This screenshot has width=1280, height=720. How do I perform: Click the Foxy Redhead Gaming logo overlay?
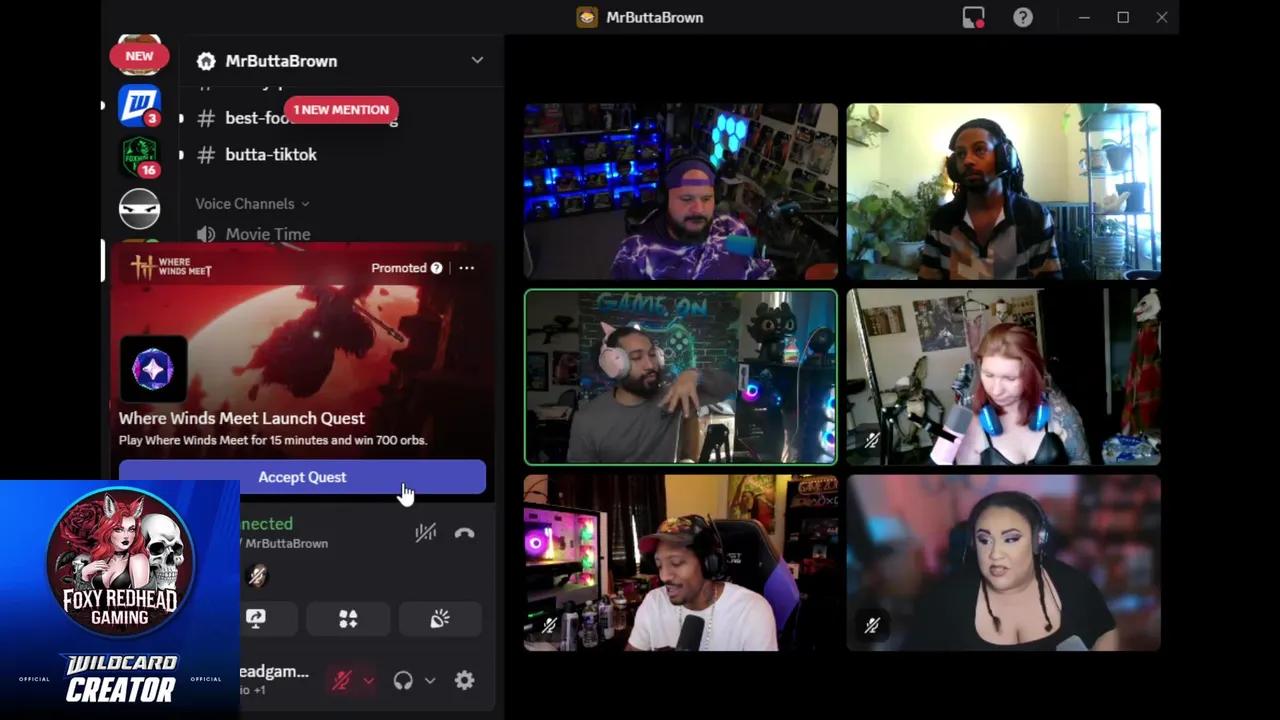point(120,564)
